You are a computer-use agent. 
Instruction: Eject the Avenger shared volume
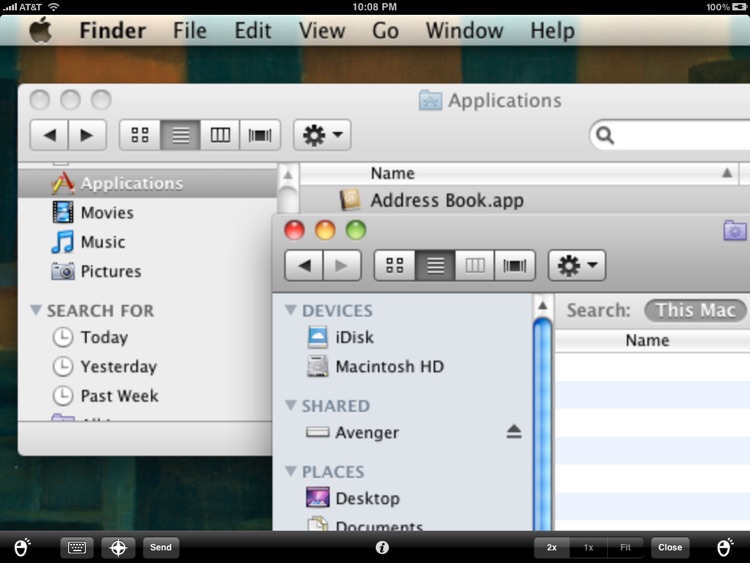(x=514, y=432)
